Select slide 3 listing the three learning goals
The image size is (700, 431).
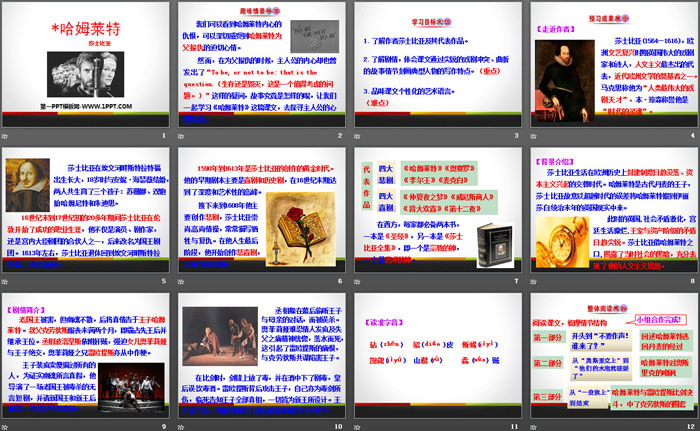tap(438, 65)
